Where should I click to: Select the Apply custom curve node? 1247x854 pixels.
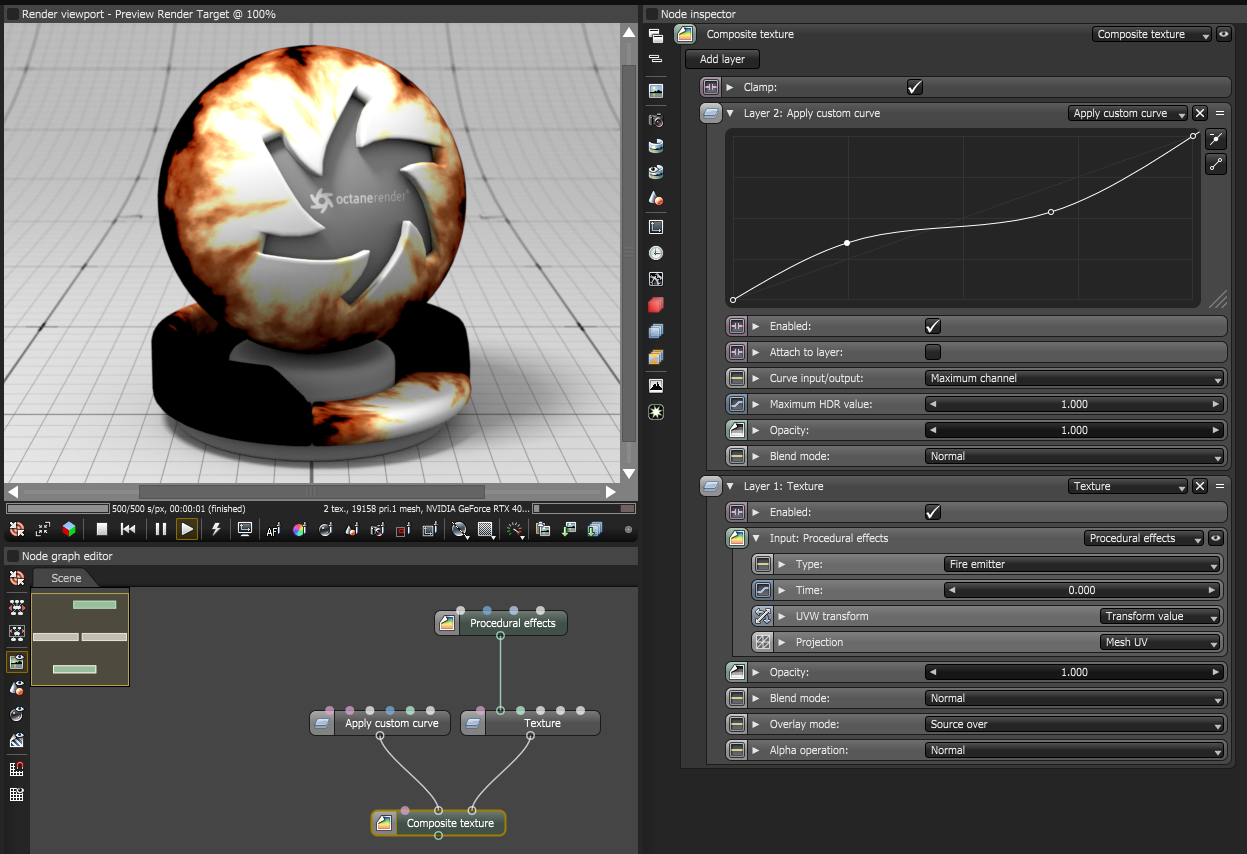click(x=381, y=723)
